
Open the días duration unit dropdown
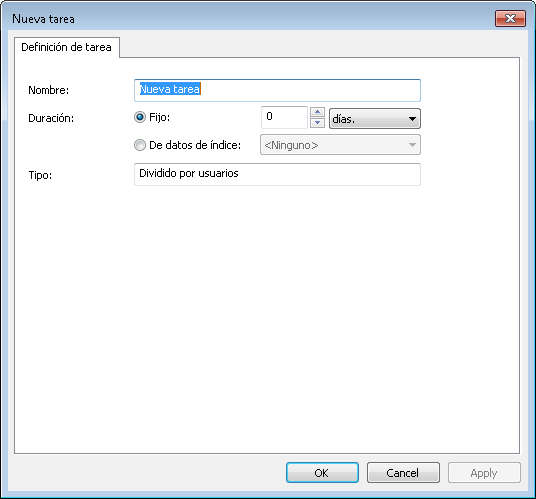[x=375, y=119]
